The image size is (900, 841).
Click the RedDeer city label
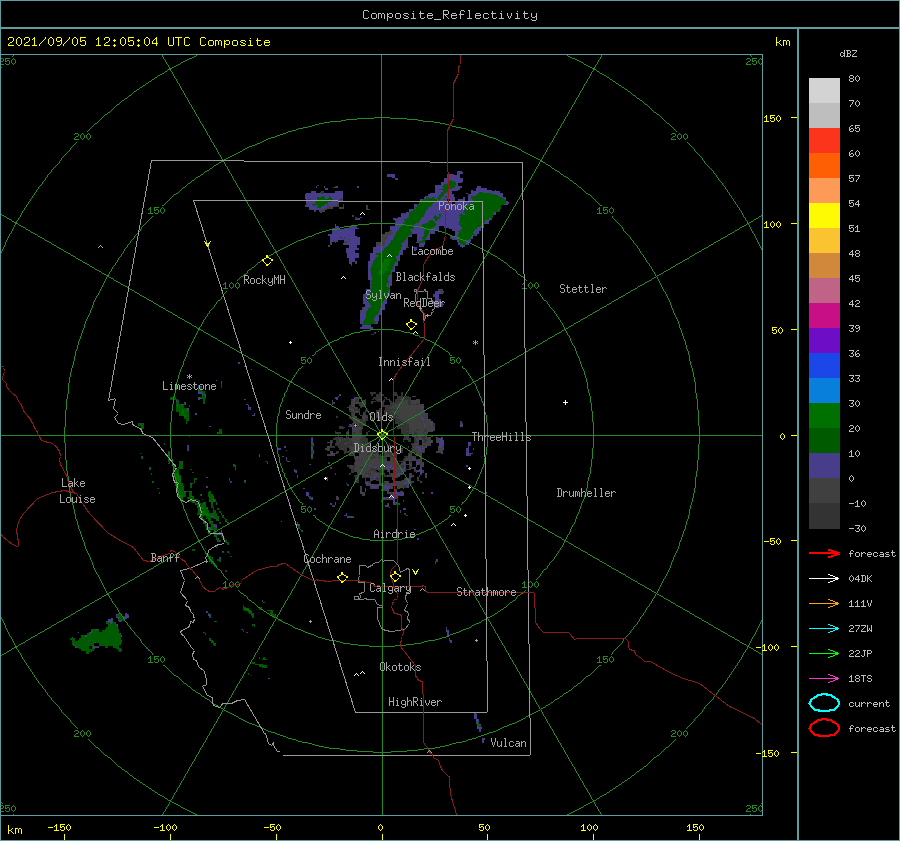(x=424, y=303)
